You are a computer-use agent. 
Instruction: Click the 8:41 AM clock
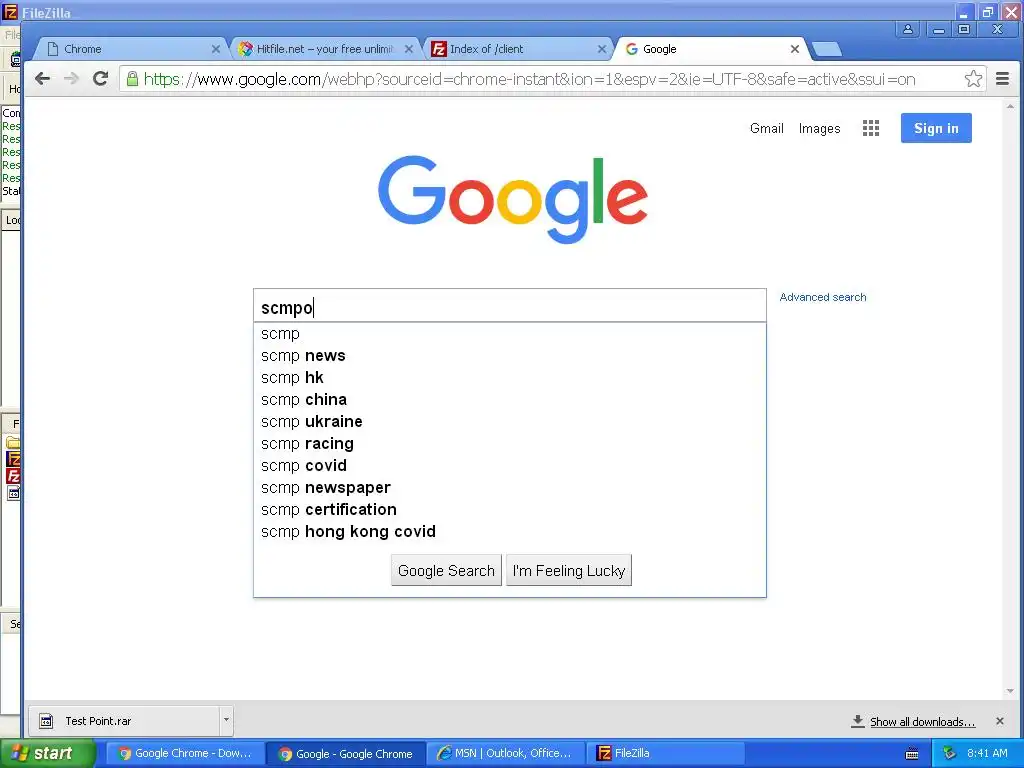(x=987, y=754)
